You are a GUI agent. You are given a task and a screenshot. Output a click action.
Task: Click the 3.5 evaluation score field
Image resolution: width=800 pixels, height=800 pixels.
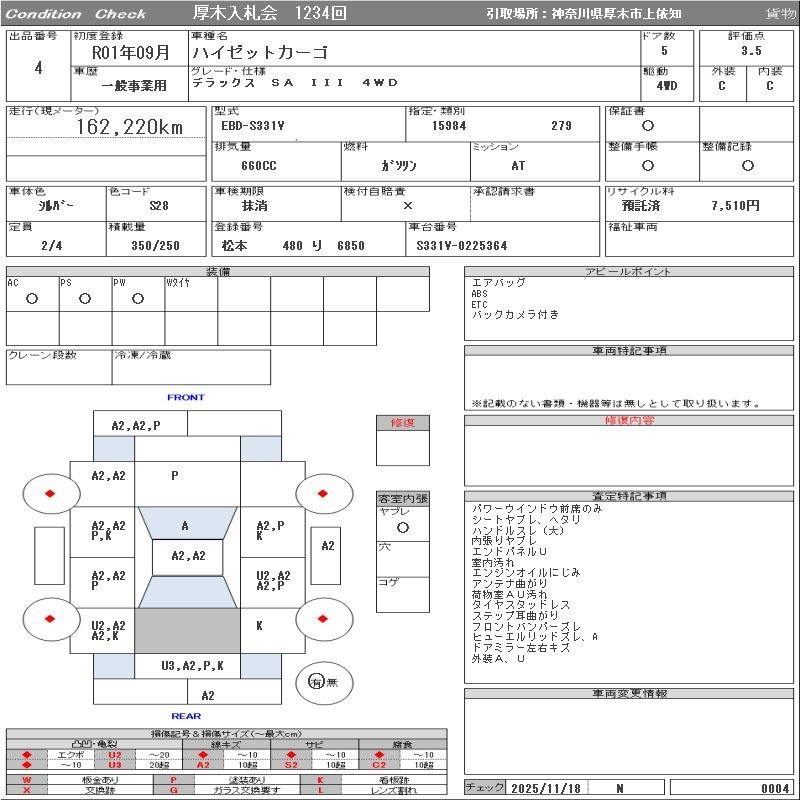click(x=751, y=50)
